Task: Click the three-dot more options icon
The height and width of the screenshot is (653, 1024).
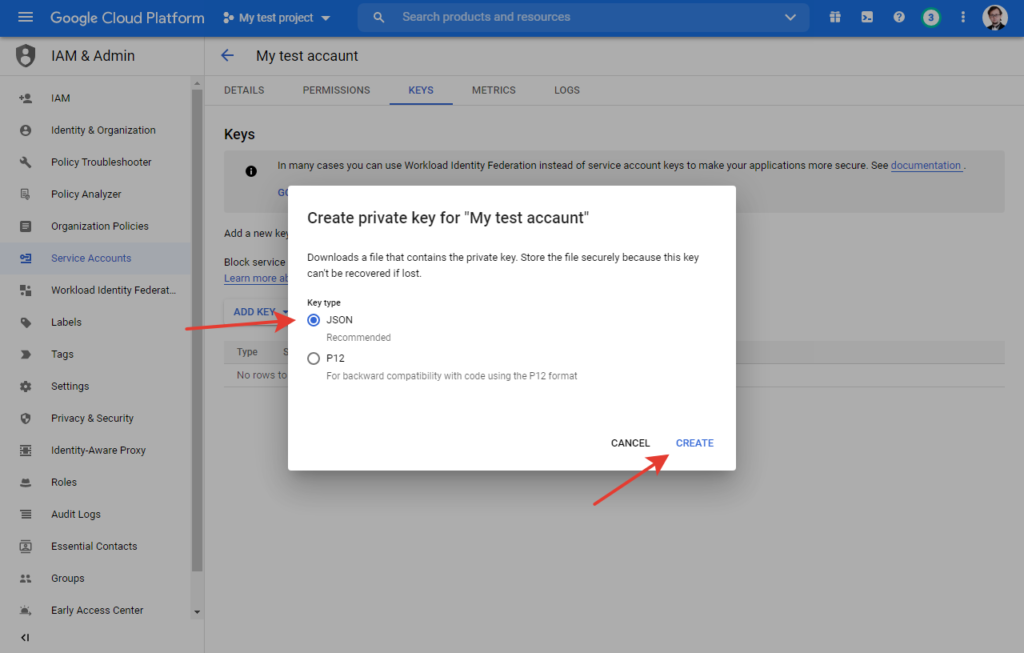Action: [963, 18]
